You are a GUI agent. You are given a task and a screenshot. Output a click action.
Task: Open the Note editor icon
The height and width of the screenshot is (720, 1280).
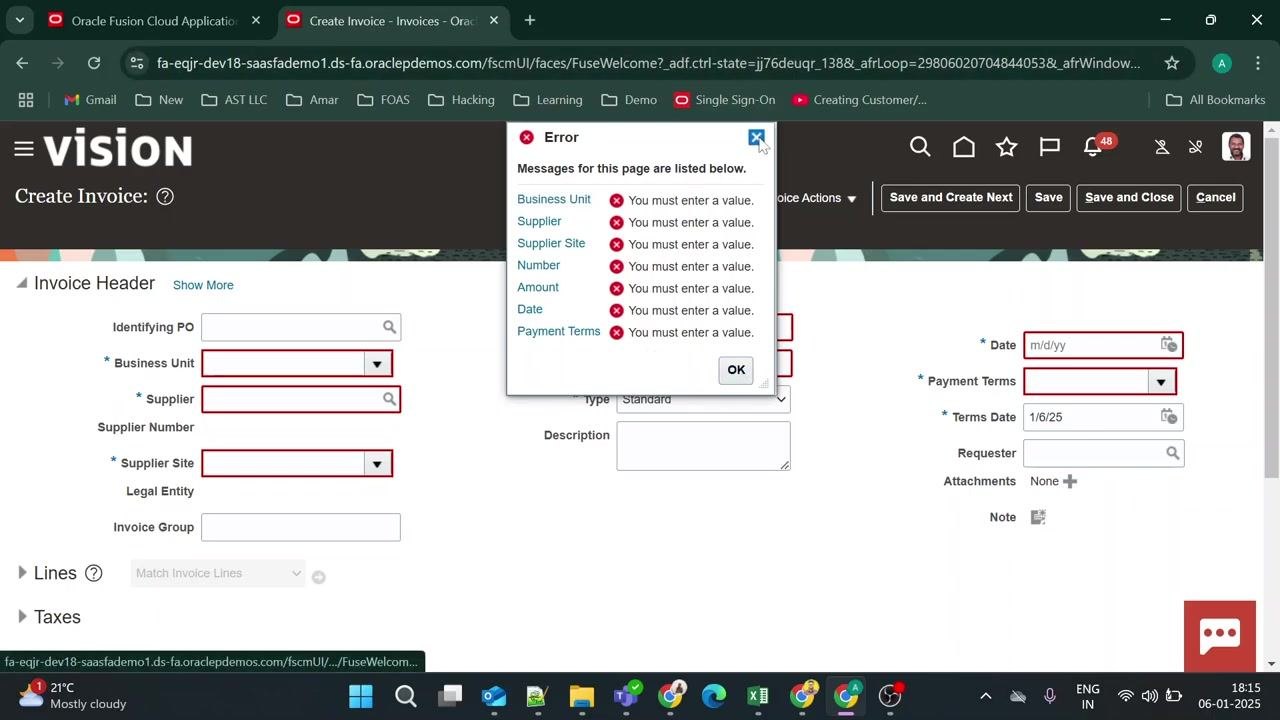[x=1038, y=517]
